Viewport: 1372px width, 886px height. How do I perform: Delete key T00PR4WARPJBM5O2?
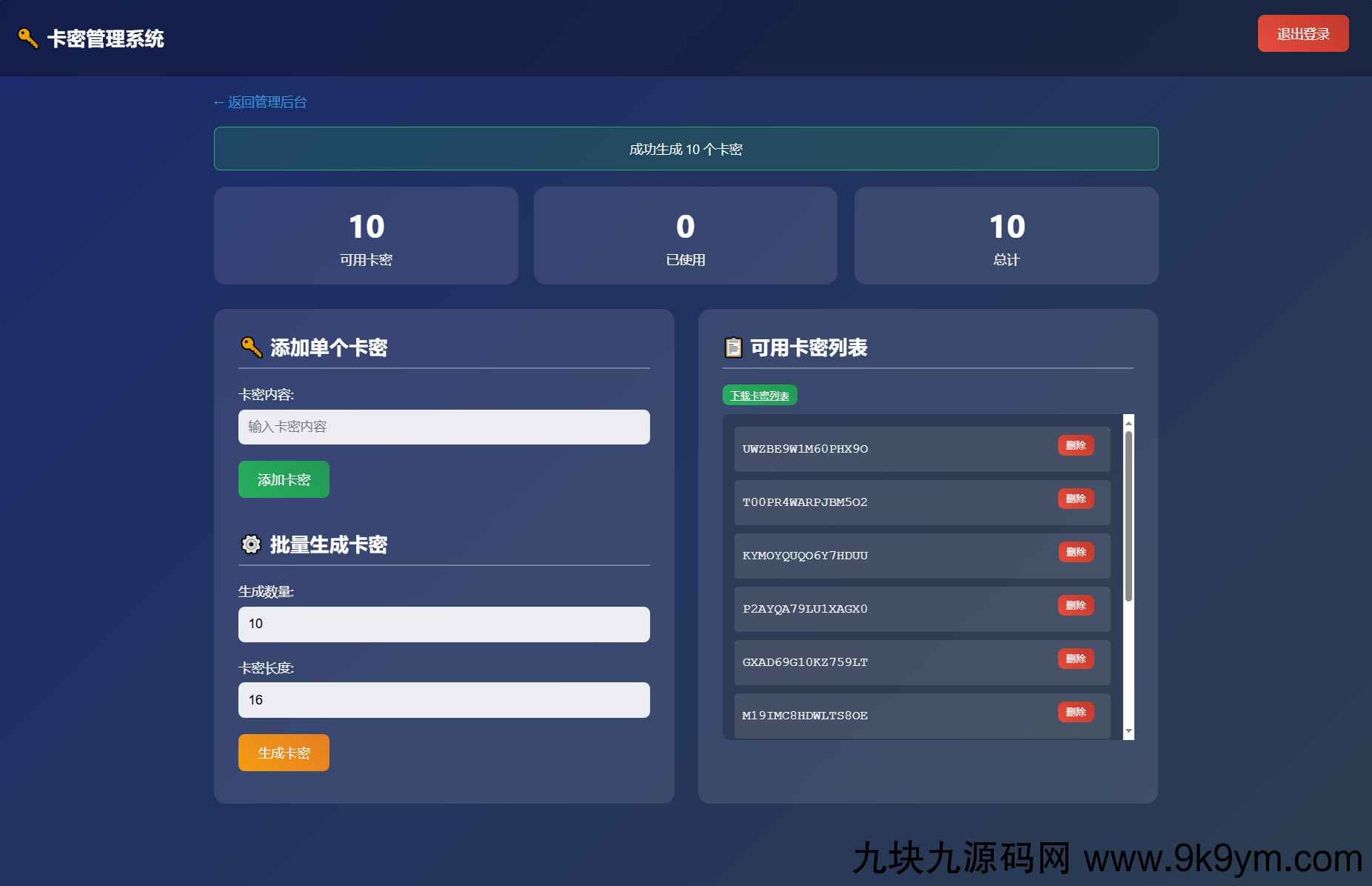tap(1076, 499)
